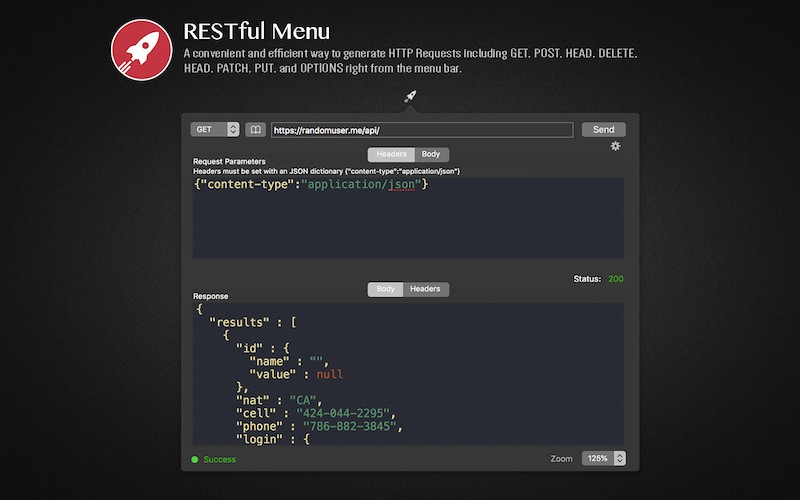The height and width of the screenshot is (500, 800).
Task: Open settings with the gear icon
Action: (615, 146)
